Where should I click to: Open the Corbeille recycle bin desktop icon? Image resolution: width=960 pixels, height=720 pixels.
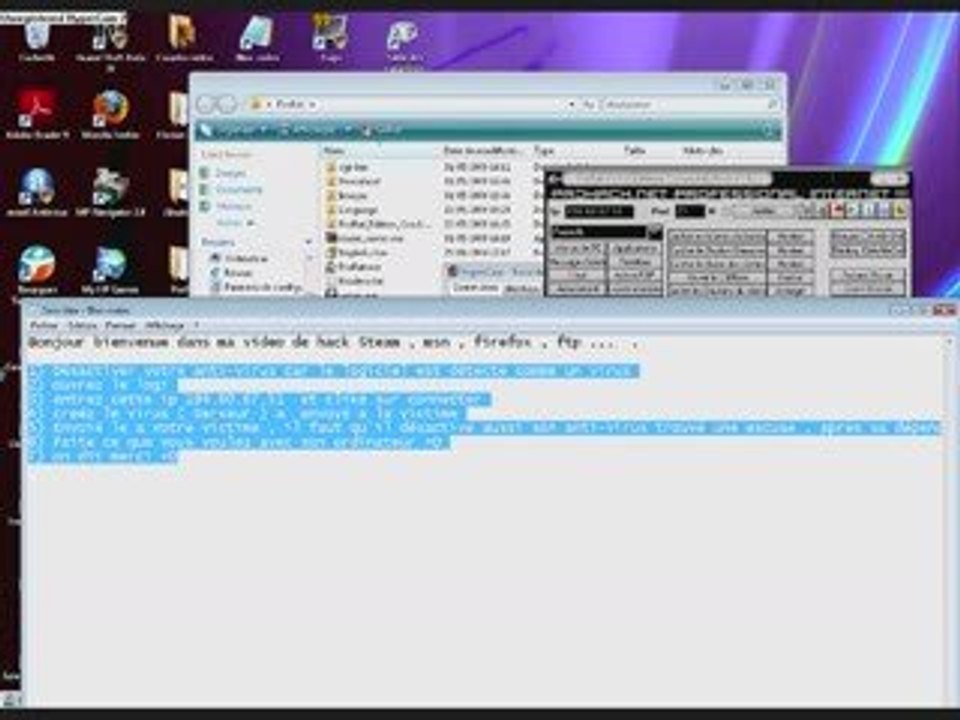pos(37,40)
